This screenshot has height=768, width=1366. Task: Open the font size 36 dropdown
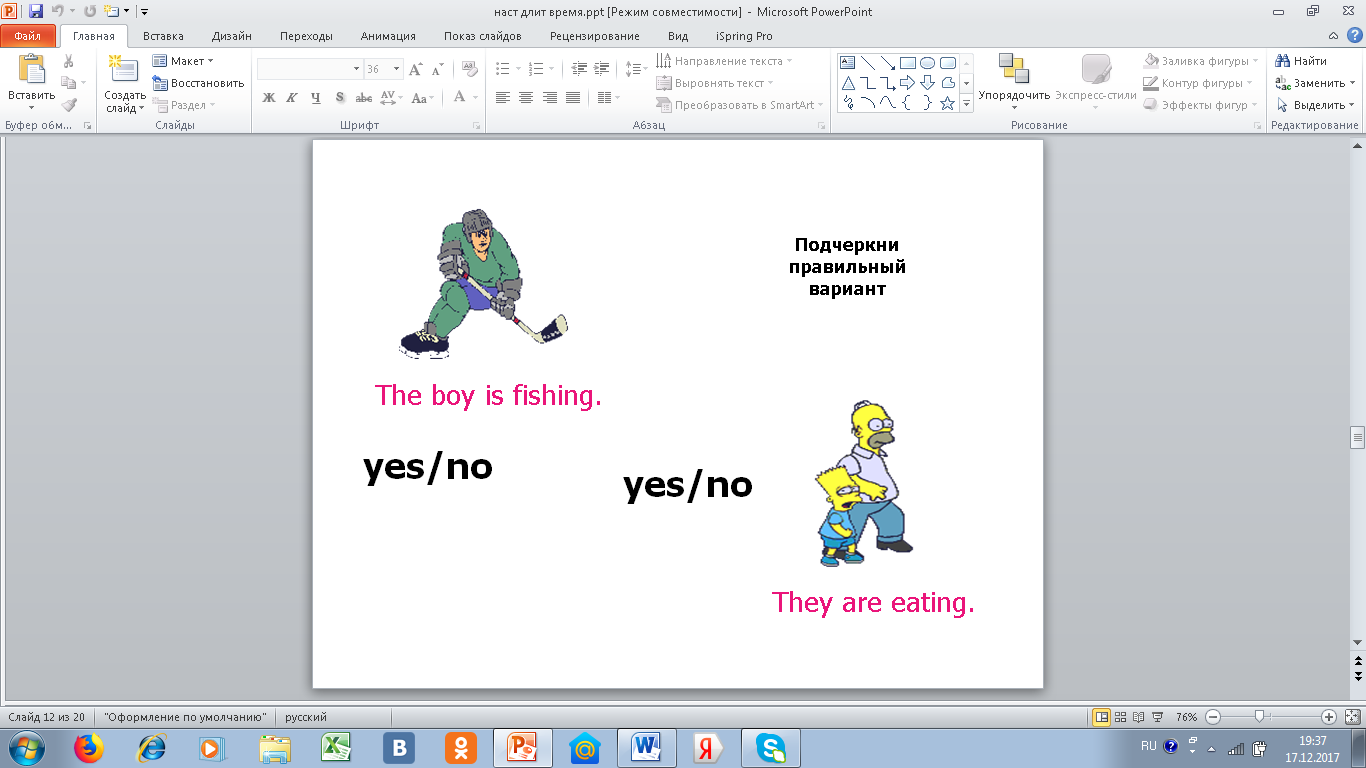point(397,69)
